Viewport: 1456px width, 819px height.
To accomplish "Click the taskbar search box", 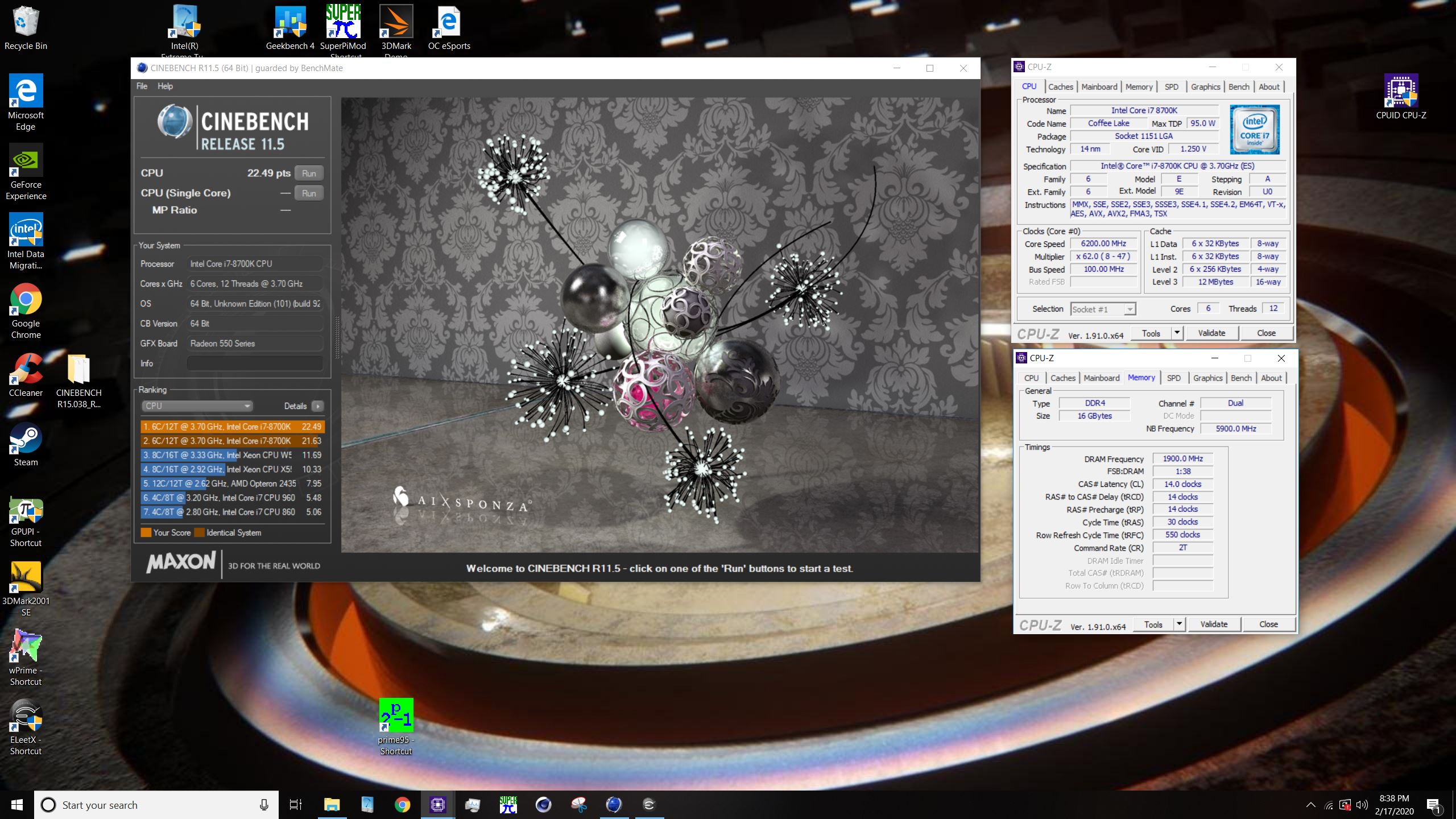I will (156, 805).
